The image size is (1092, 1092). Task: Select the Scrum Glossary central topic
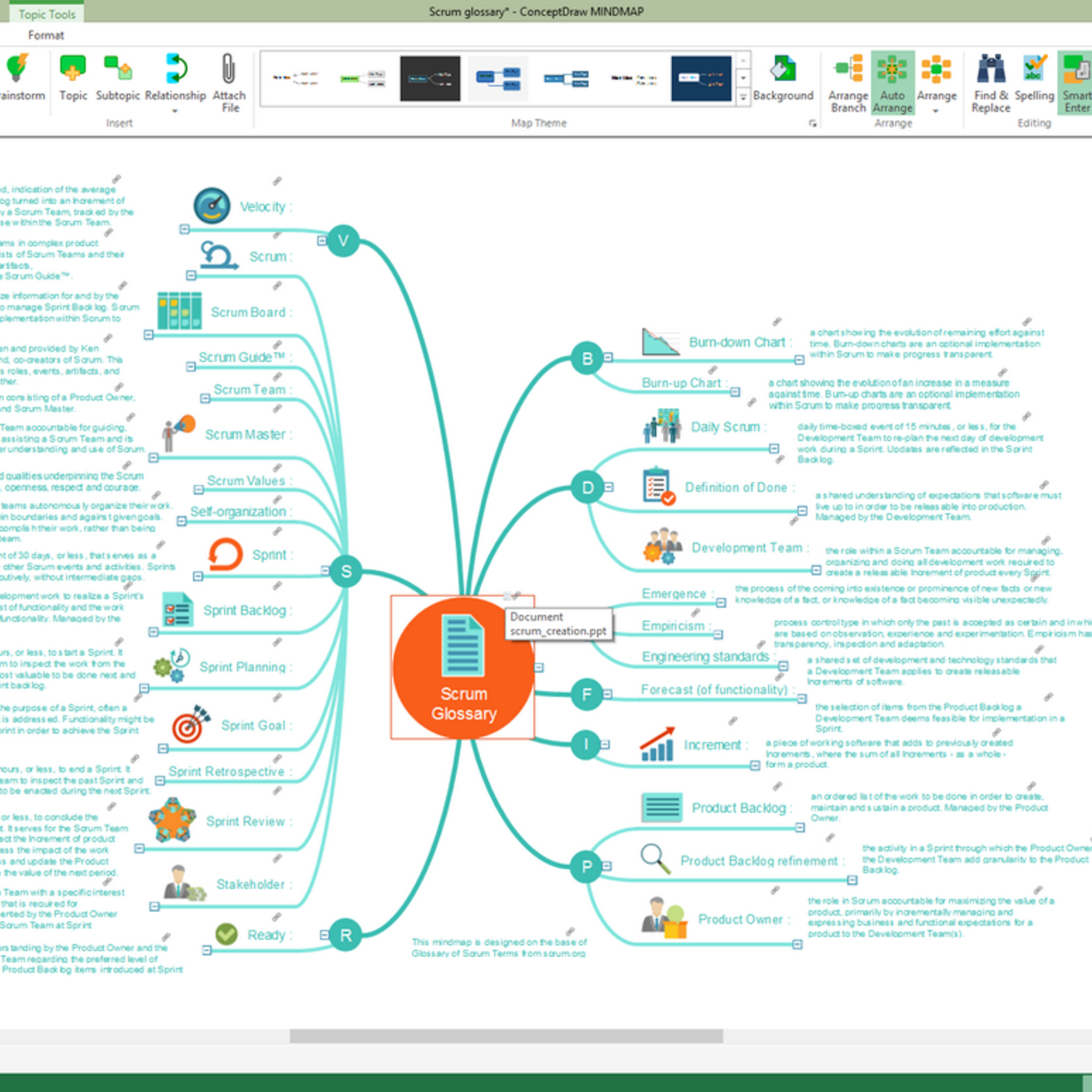coord(463,667)
